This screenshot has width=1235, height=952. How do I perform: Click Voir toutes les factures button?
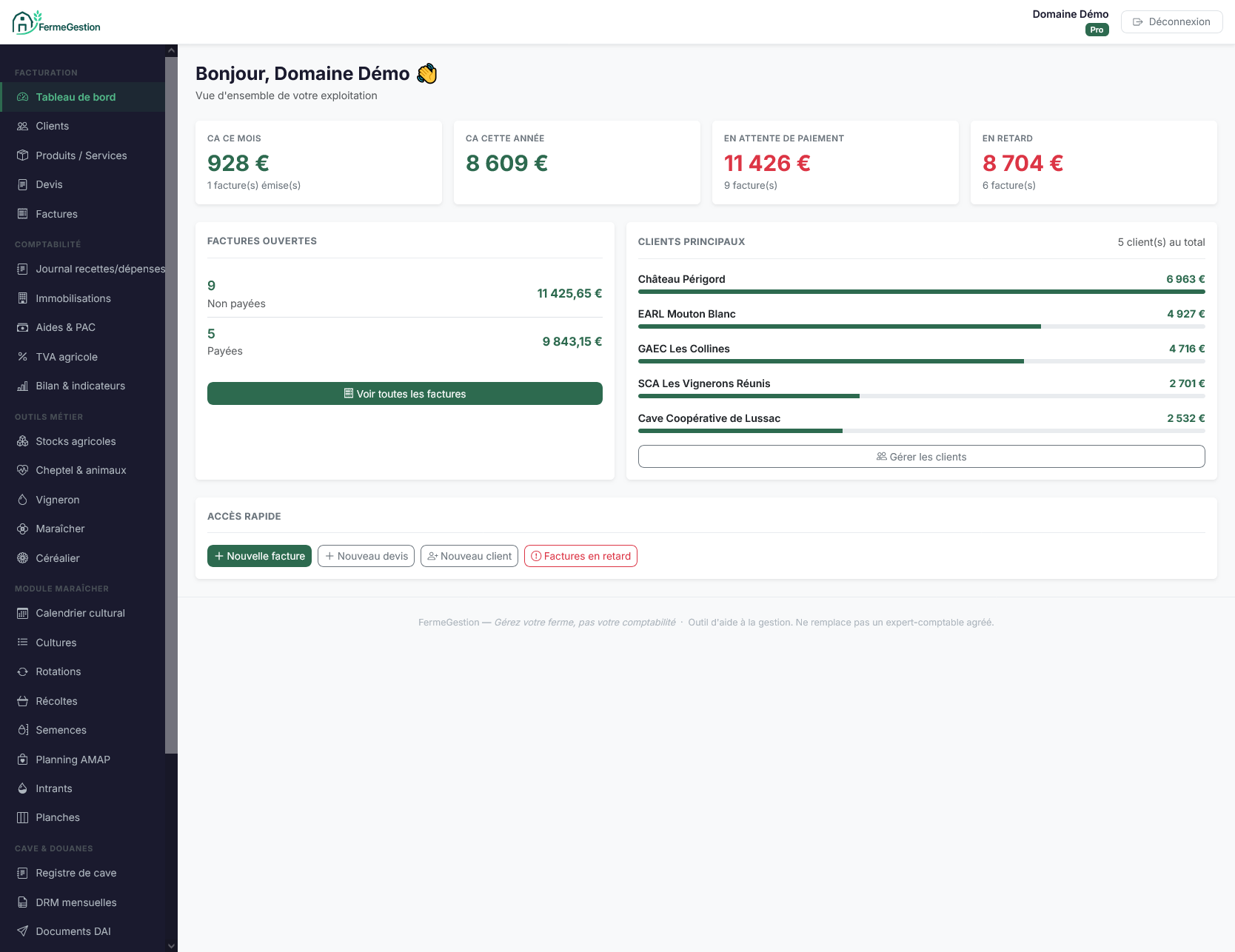[405, 394]
